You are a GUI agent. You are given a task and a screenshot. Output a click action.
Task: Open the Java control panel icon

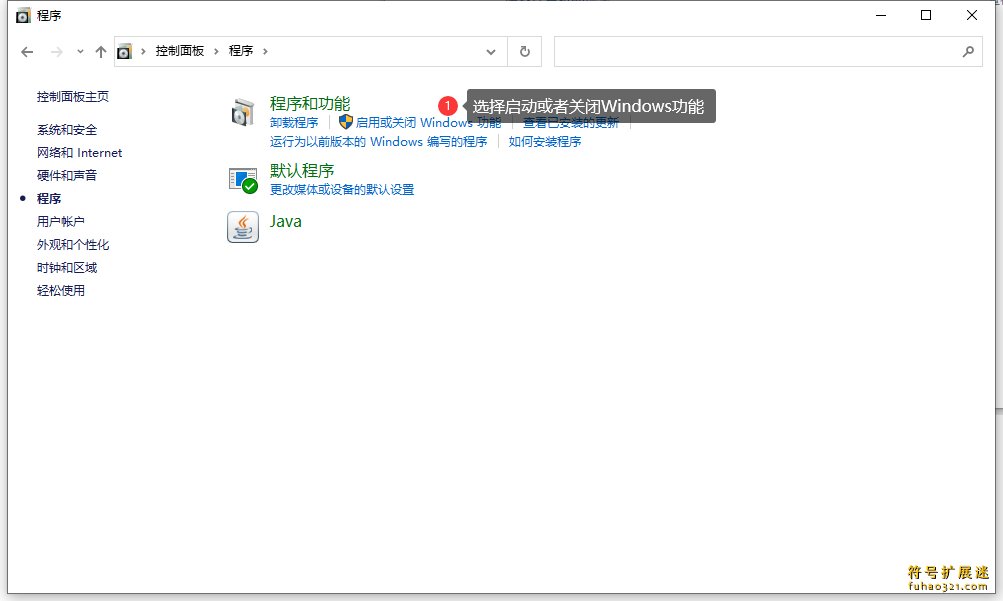pos(243,227)
